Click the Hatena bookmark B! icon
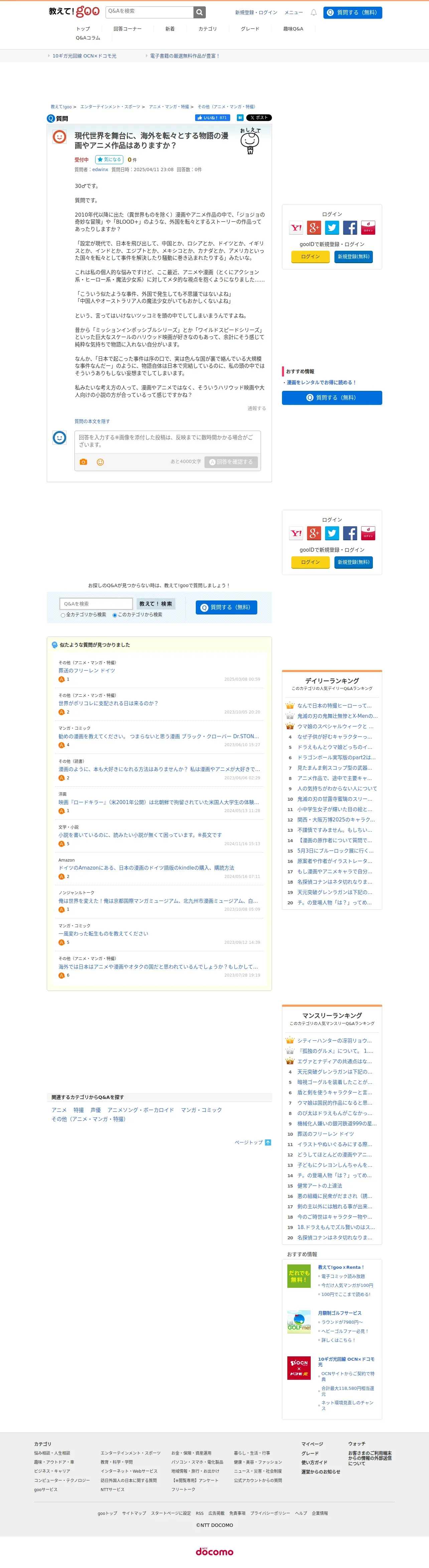The image size is (429, 1568). 240,118
